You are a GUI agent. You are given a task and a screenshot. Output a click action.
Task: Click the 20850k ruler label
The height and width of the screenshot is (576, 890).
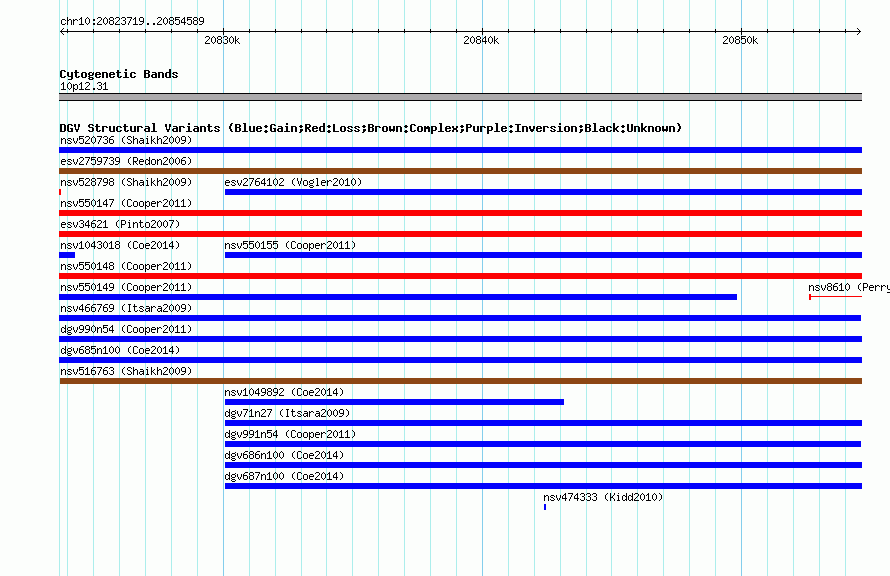[x=740, y=40]
